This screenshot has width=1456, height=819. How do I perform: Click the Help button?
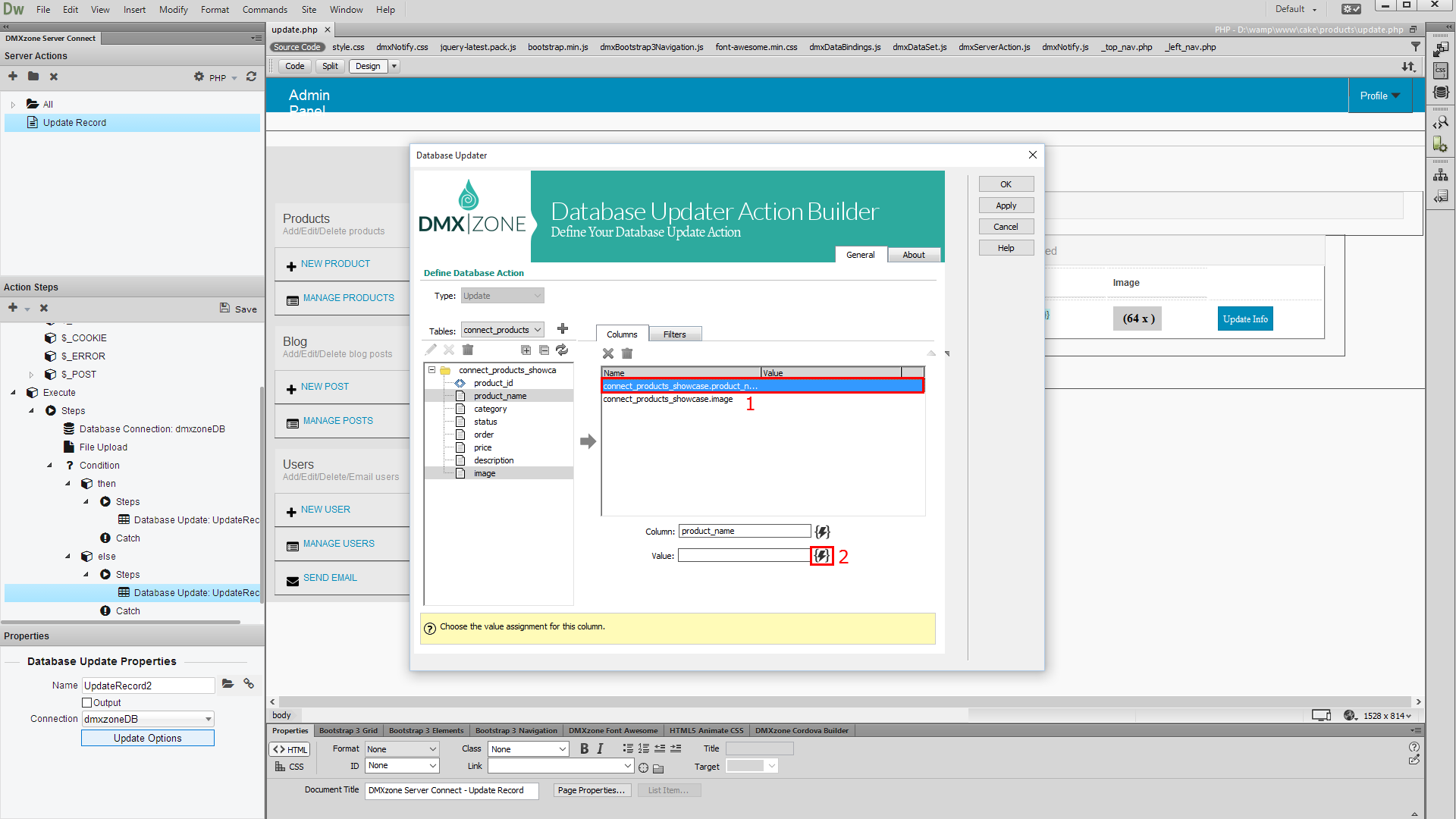coord(1006,248)
